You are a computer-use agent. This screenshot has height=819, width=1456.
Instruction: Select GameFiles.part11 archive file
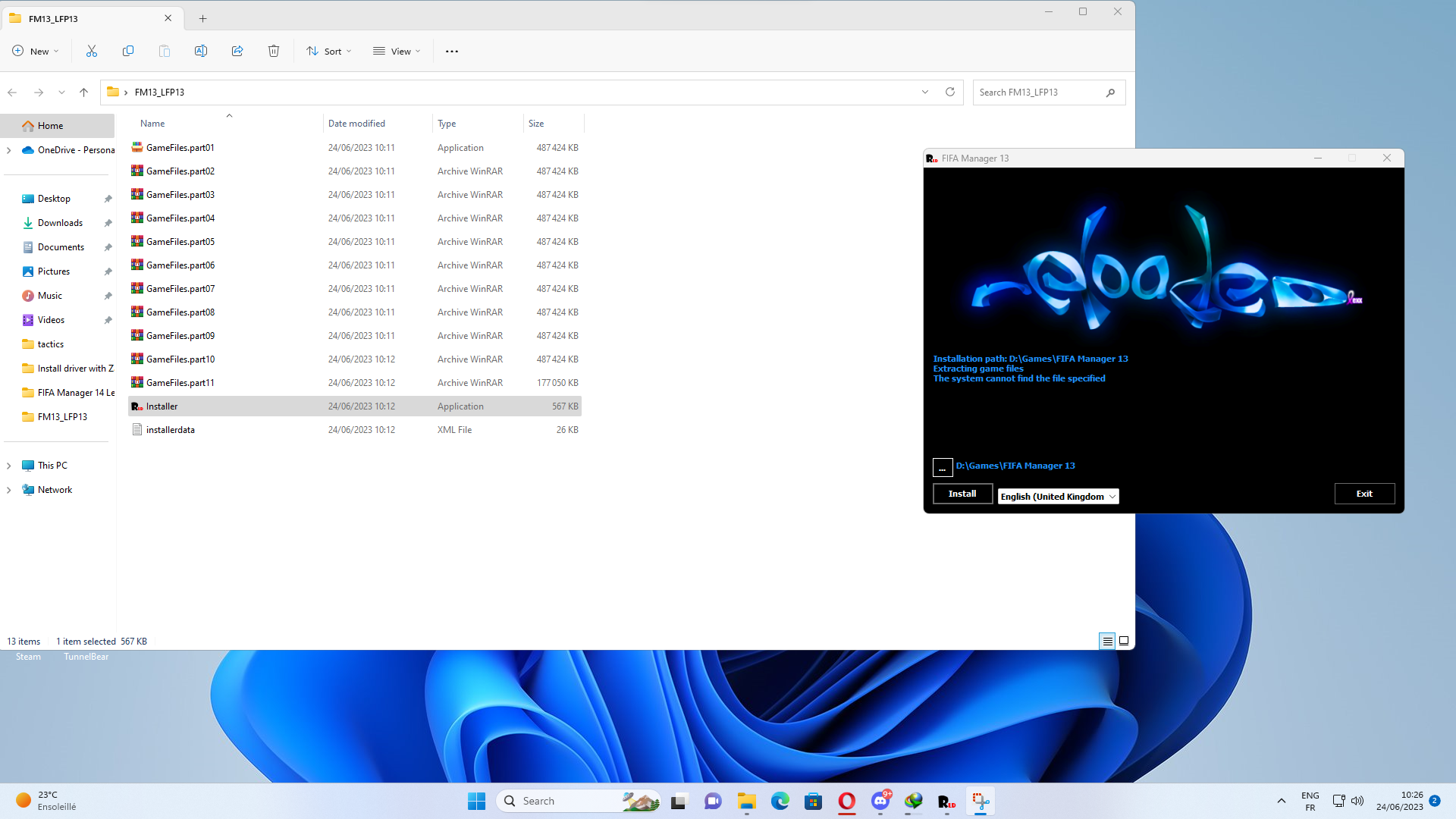355,383
